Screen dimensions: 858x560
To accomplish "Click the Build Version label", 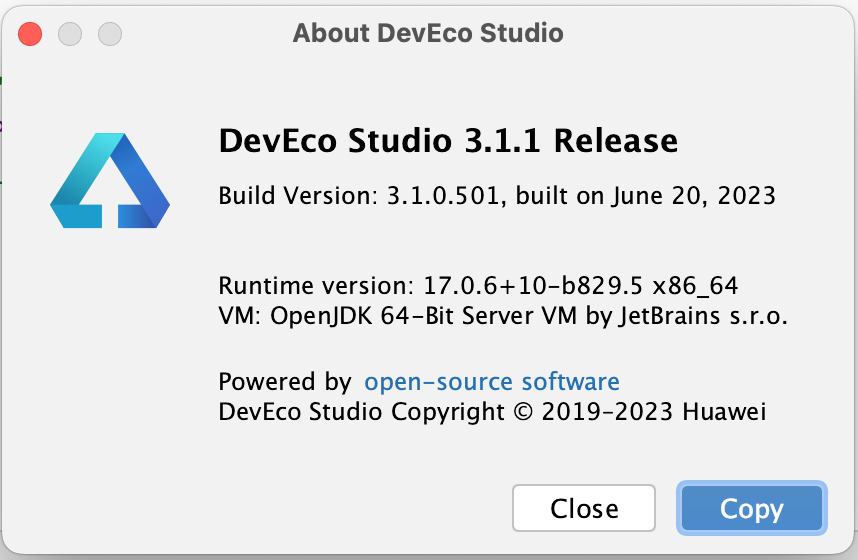I will point(298,195).
